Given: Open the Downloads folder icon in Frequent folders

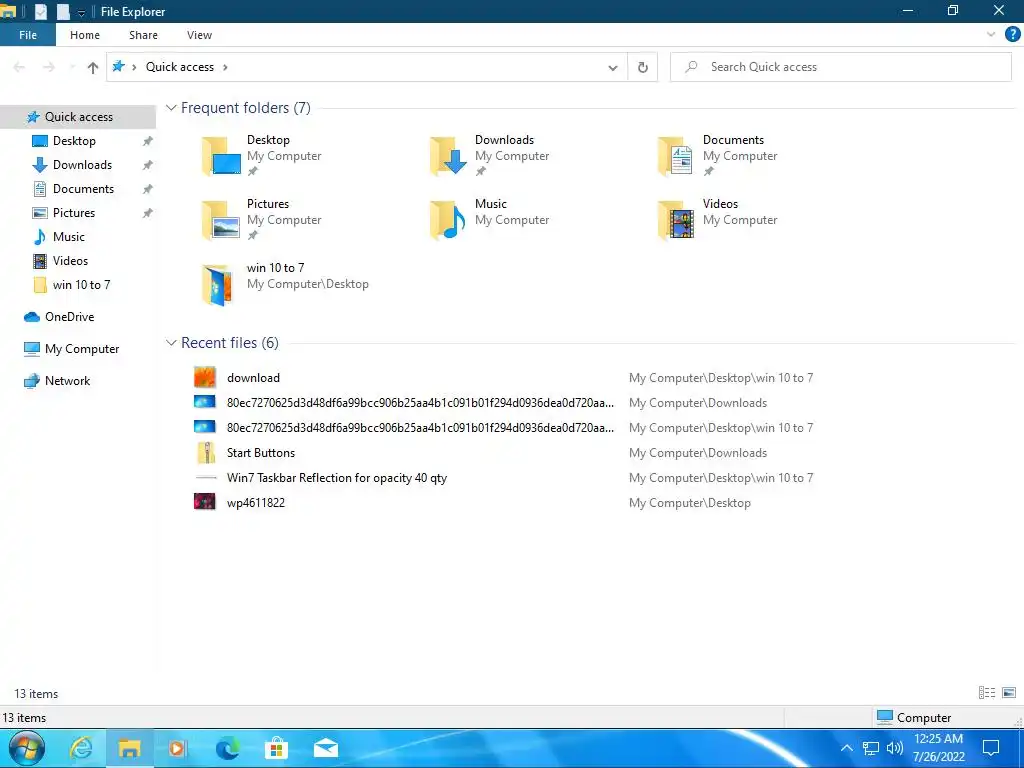Looking at the screenshot, I should [449, 156].
